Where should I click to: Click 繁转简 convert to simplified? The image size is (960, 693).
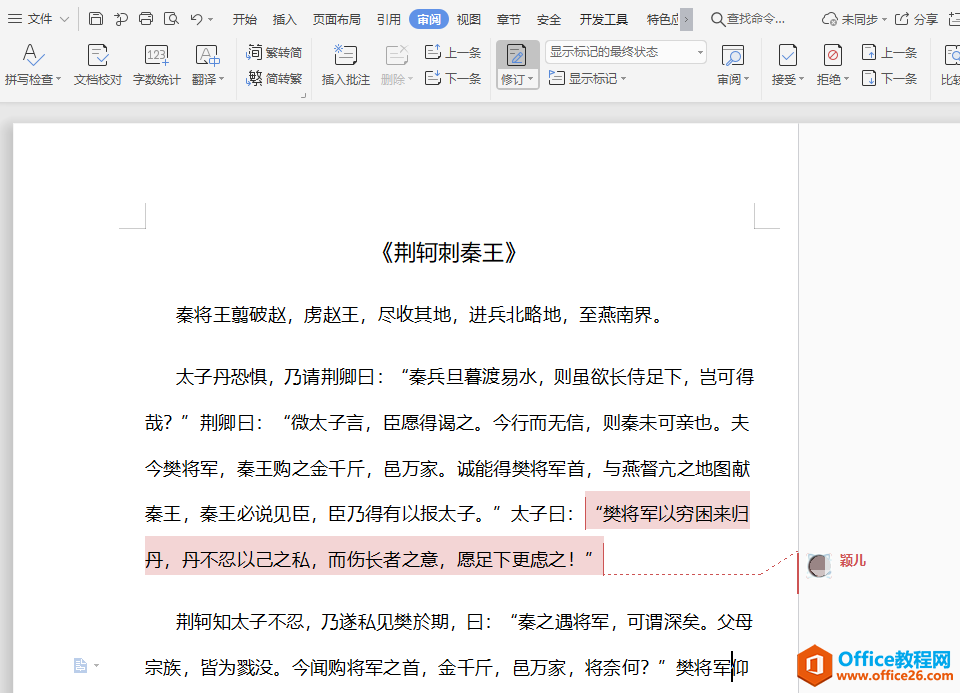(x=274, y=53)
